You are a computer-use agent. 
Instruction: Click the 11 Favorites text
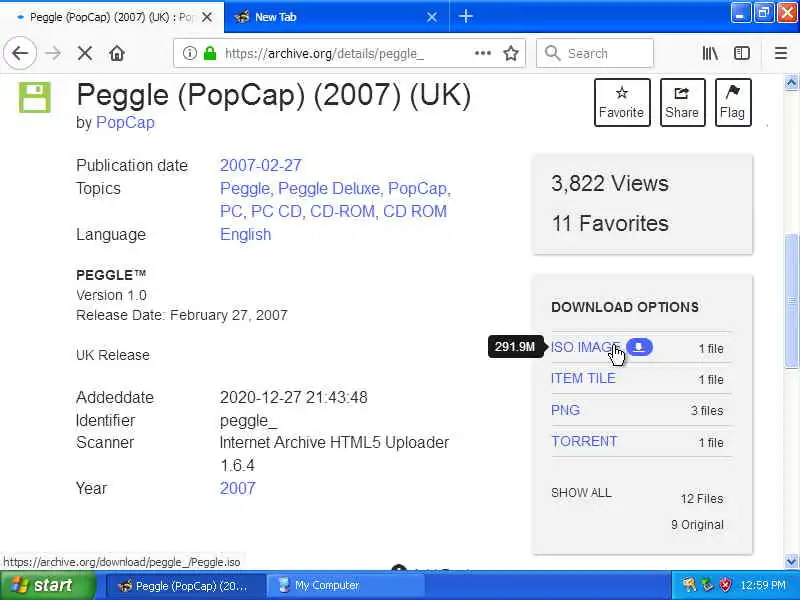coord(610,223)
